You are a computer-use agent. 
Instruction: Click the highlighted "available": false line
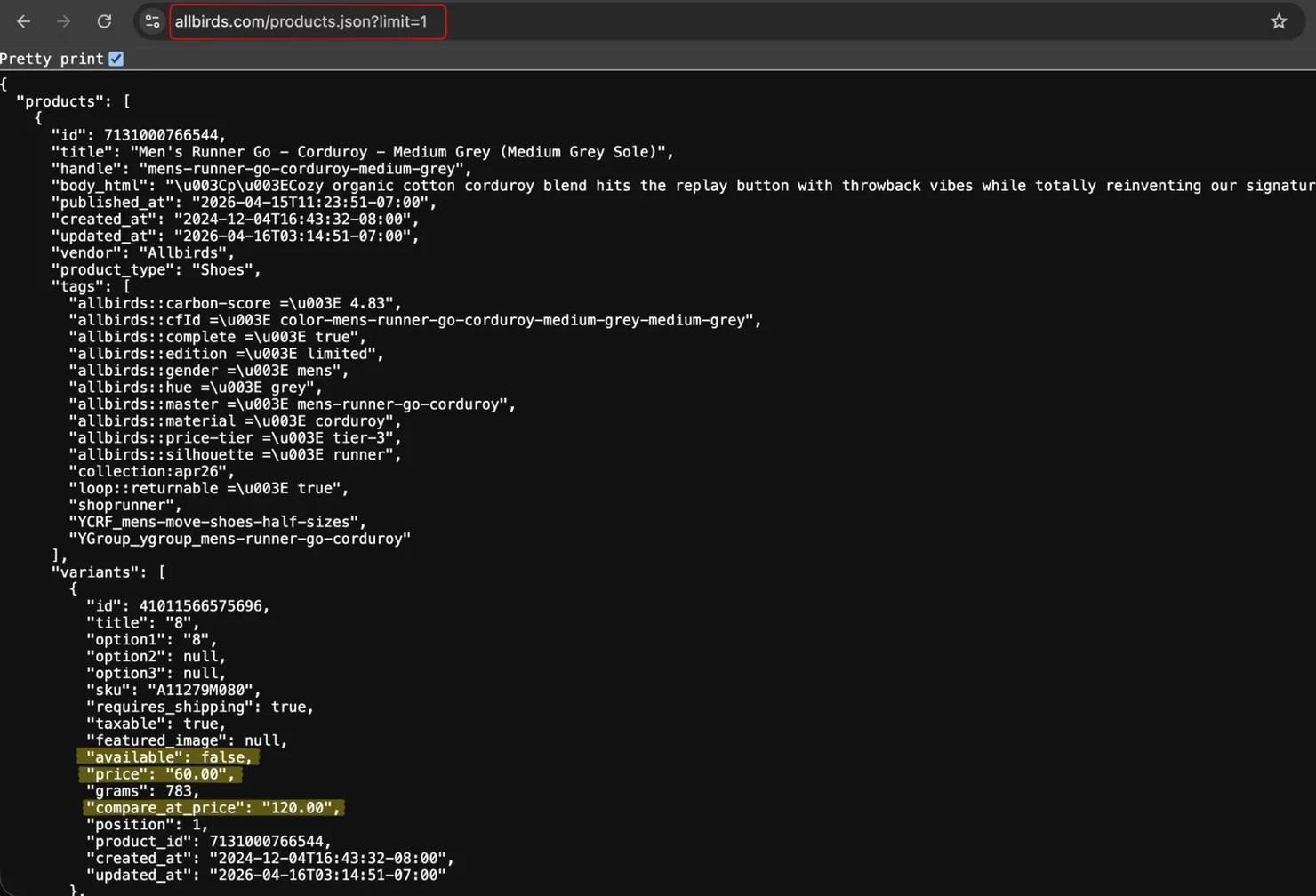click(168, 757)
